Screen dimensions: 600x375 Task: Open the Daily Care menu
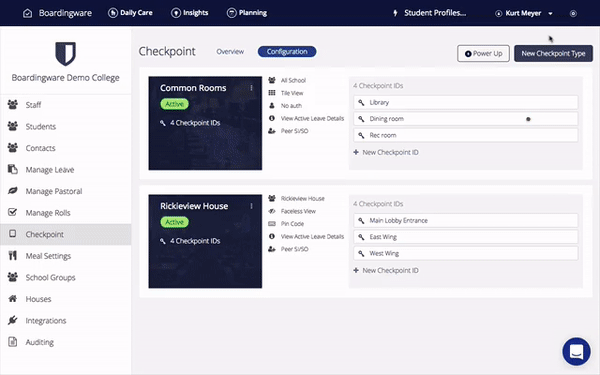click(130, 13)
